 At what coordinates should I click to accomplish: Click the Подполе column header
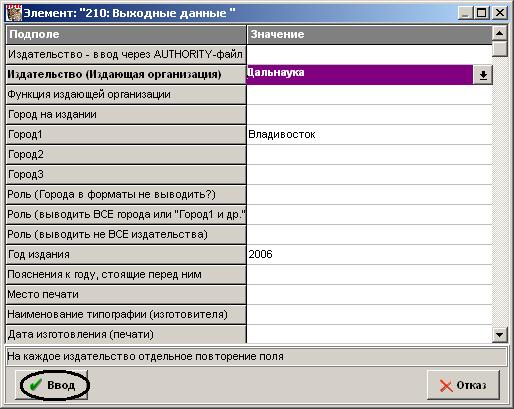[126, 35]
